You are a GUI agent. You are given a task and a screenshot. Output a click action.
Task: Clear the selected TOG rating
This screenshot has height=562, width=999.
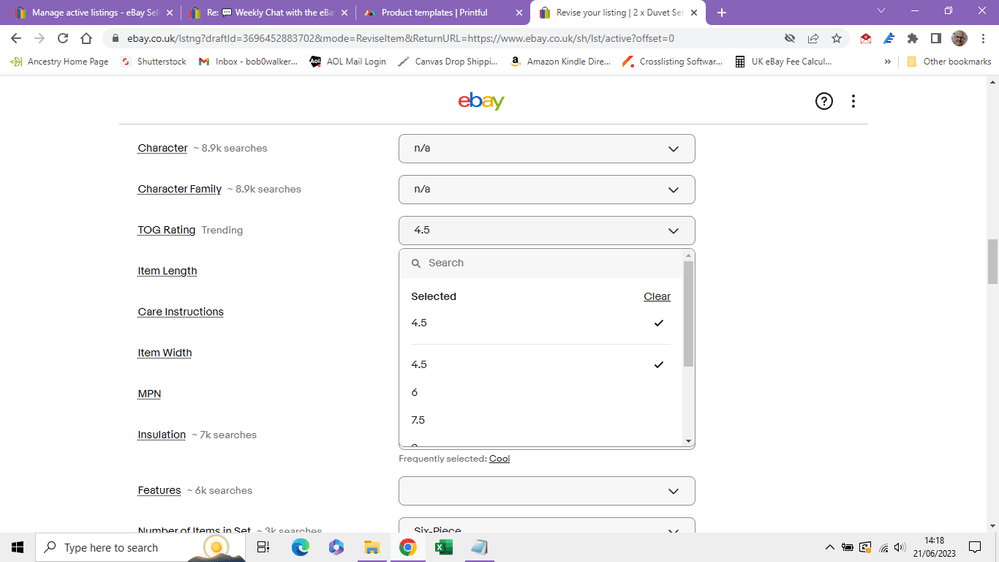click(657, 296)
